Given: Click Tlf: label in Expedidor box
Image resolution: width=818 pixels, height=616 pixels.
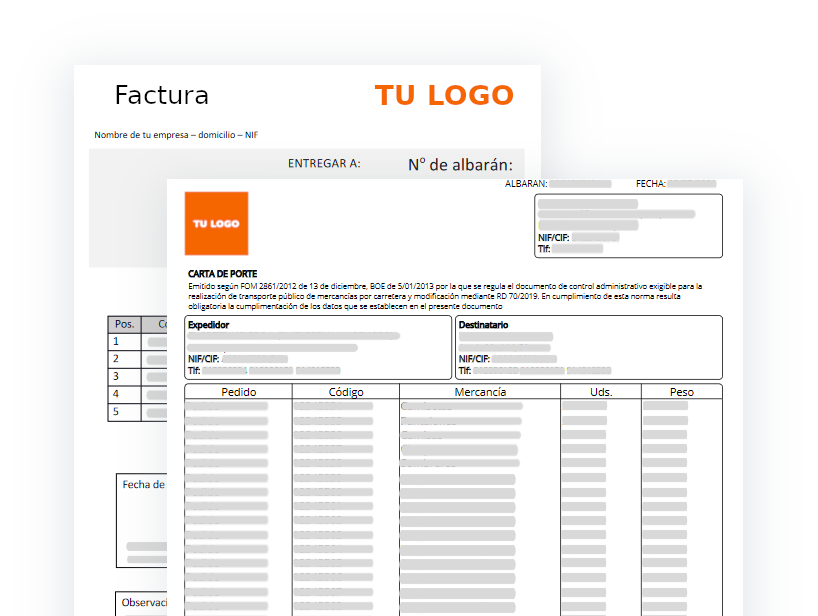Looking at the screenshot, I should (x=194, y=371).
